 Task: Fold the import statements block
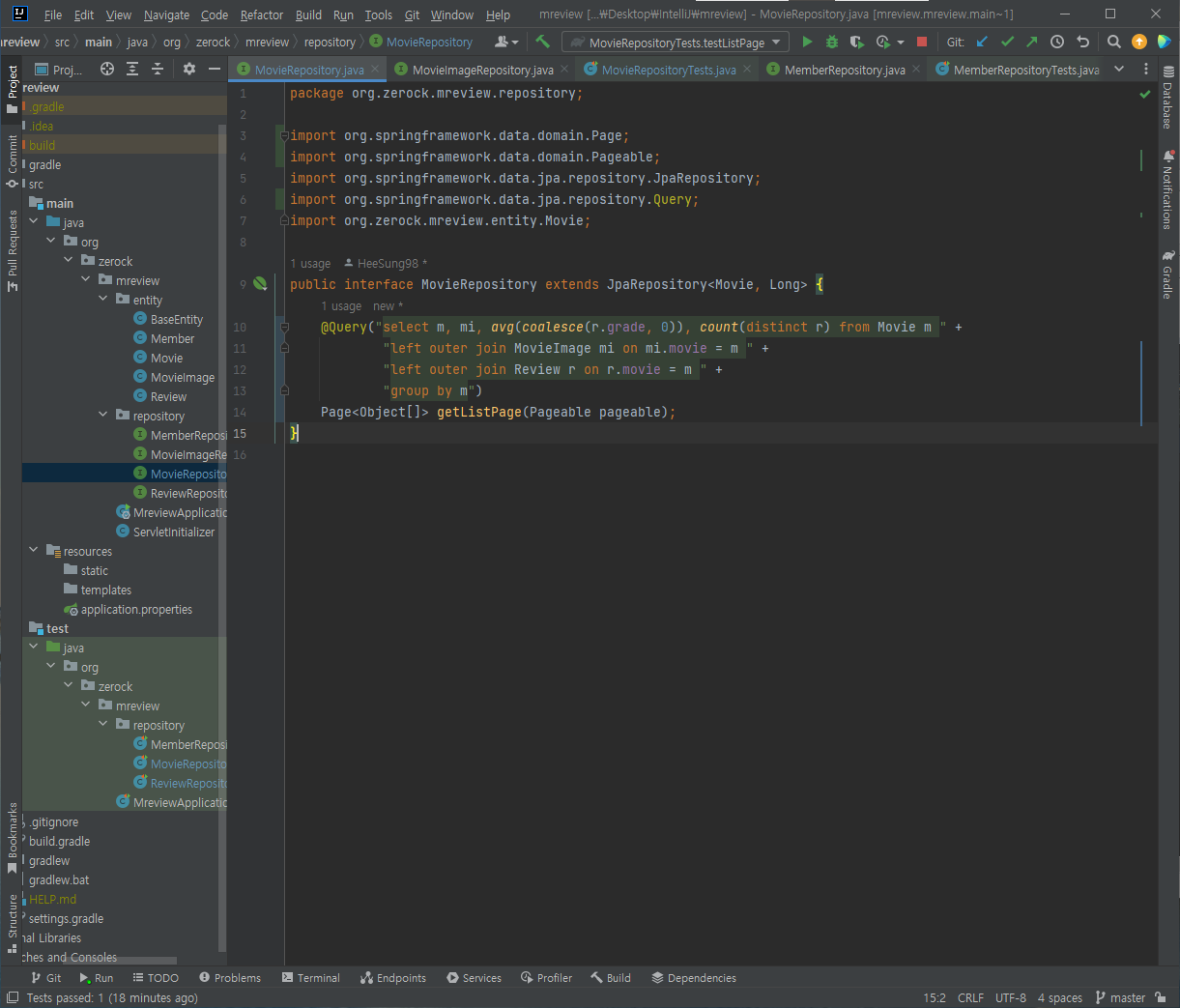pos(284,135)
